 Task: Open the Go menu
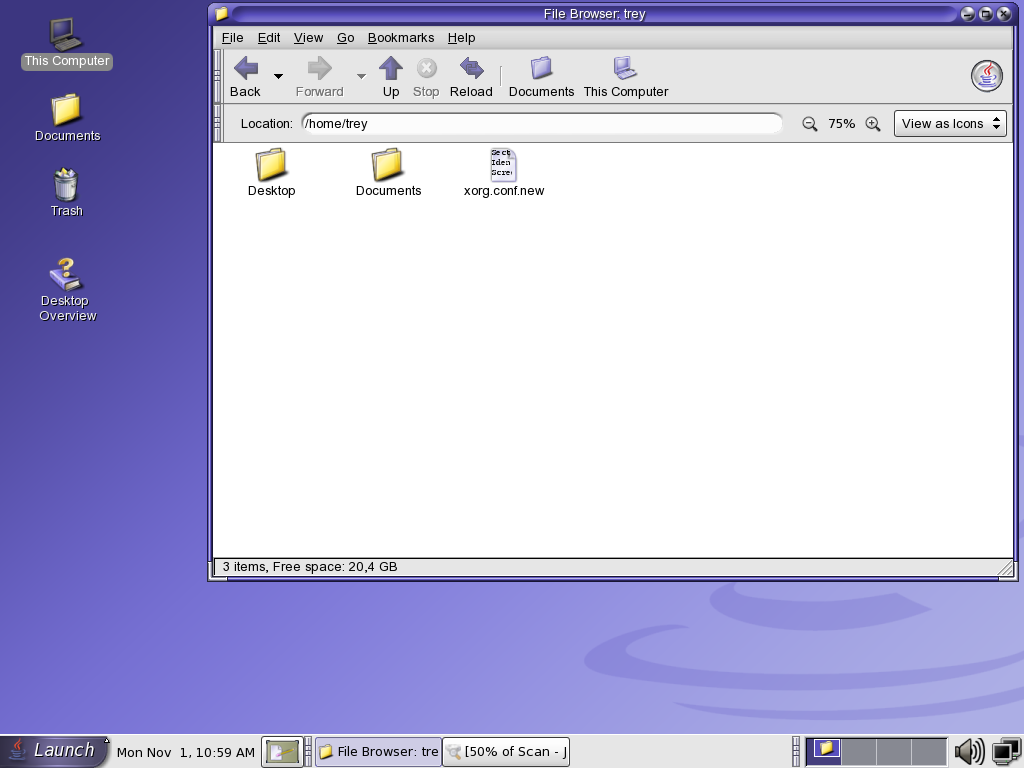tap(345, 38)
